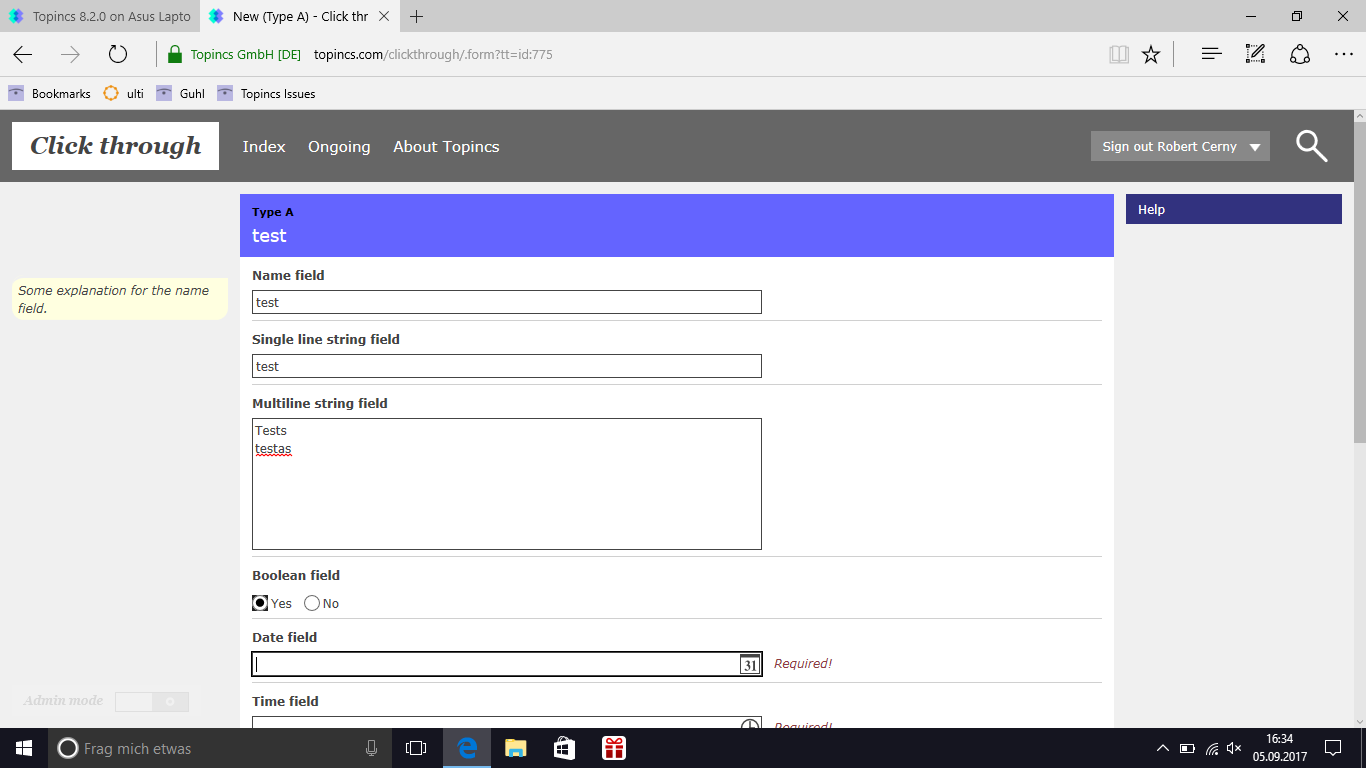The image size is (1366, 768).
Task: Open the Edge Hub icon
Action: 1211,55
